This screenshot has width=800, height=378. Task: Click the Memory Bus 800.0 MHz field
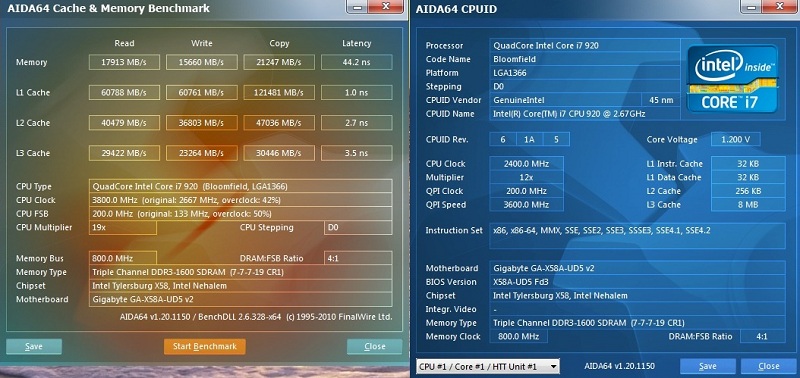click(122, 258)
